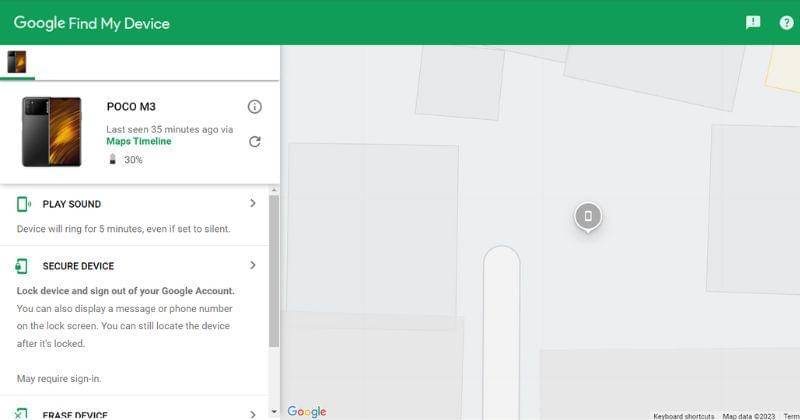800x420 pixels.
Task: Click the device location marker on map
Action: [588, 217]
